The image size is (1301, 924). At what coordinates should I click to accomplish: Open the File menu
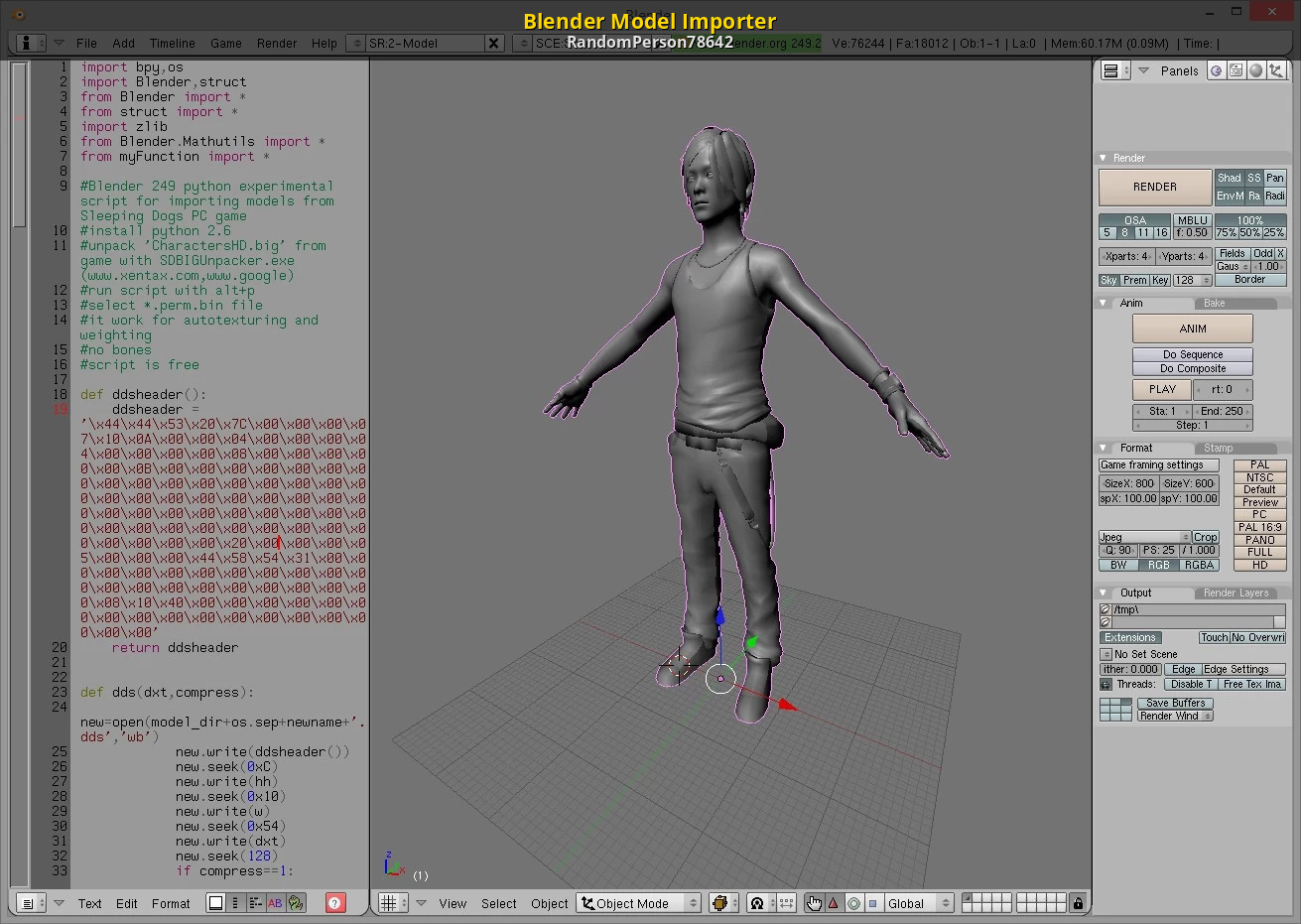point(86,43)
